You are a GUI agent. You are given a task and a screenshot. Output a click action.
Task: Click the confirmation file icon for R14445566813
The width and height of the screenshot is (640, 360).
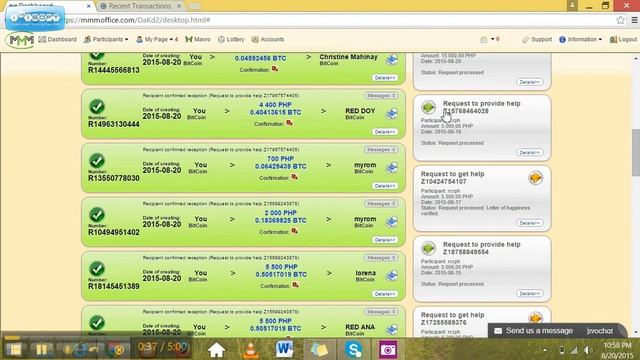coord(275,69)
